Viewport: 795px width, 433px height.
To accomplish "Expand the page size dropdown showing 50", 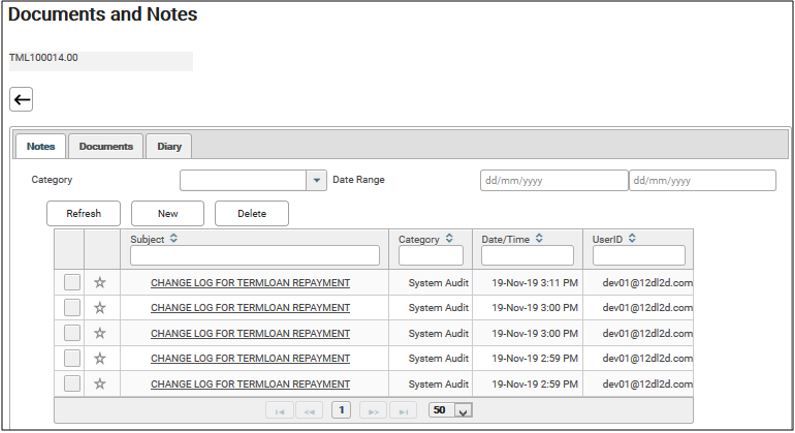I will click(x=462, y=411).
